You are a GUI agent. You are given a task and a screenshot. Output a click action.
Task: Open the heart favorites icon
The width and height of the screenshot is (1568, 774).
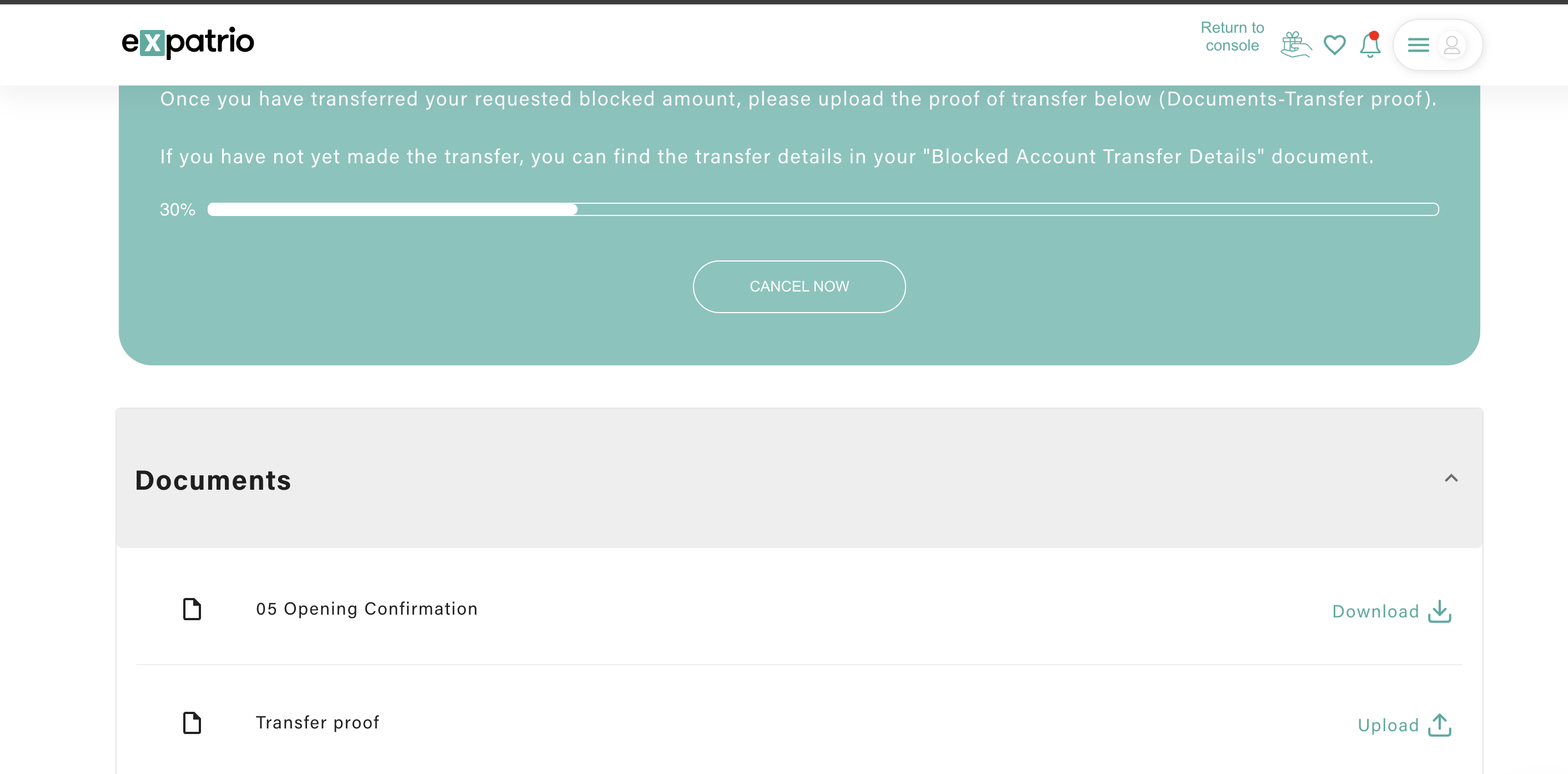[1334, 45]
